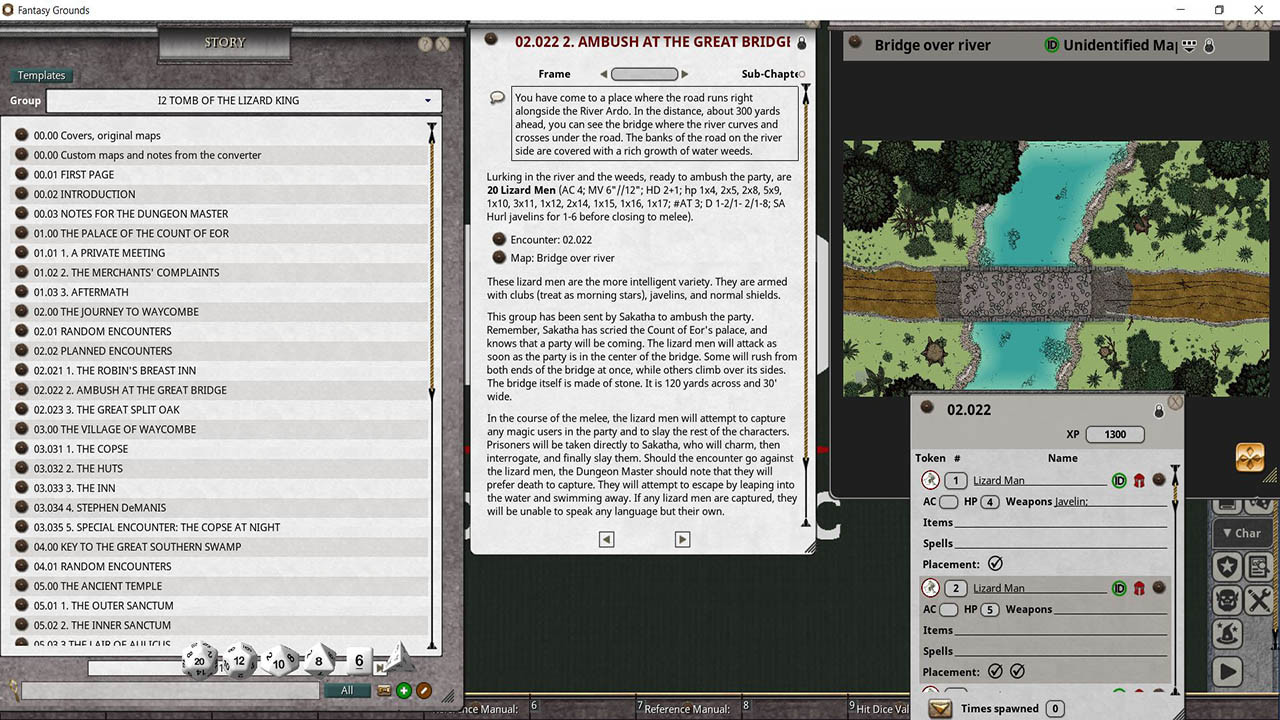Roll the d20 die
This screenshot has width=1280, height=720.
[x=200, y=661]
